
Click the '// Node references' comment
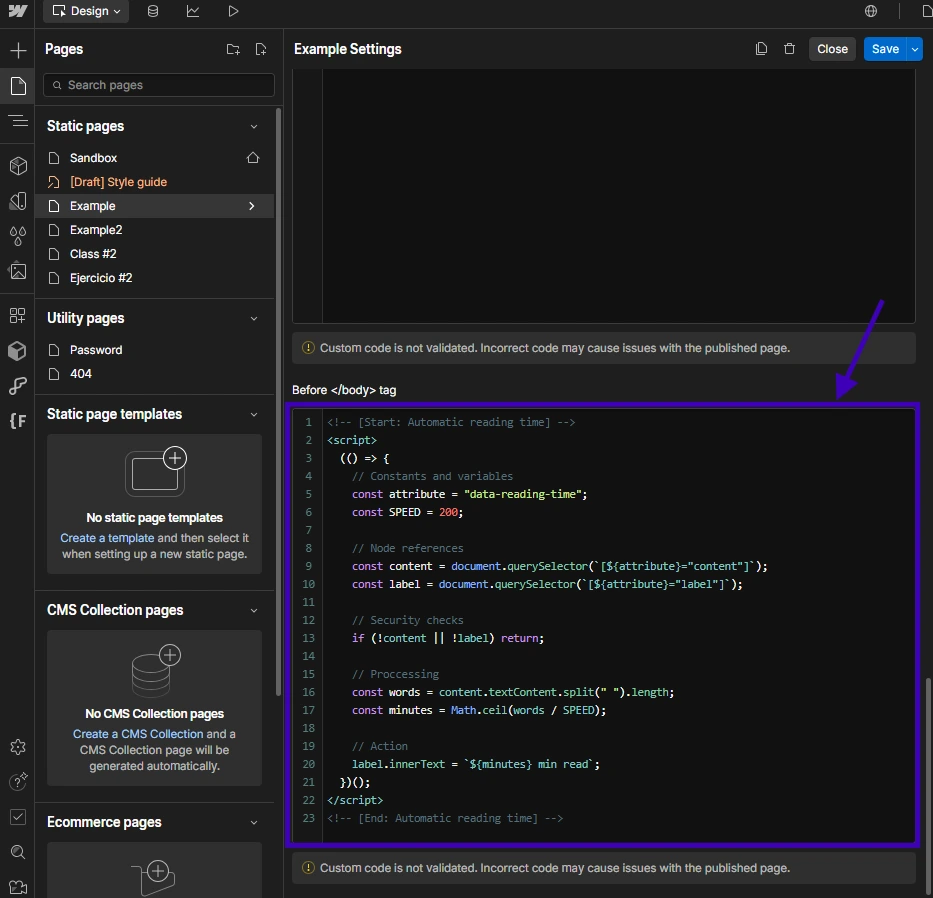pyautogui.click(x=408, y=548)
